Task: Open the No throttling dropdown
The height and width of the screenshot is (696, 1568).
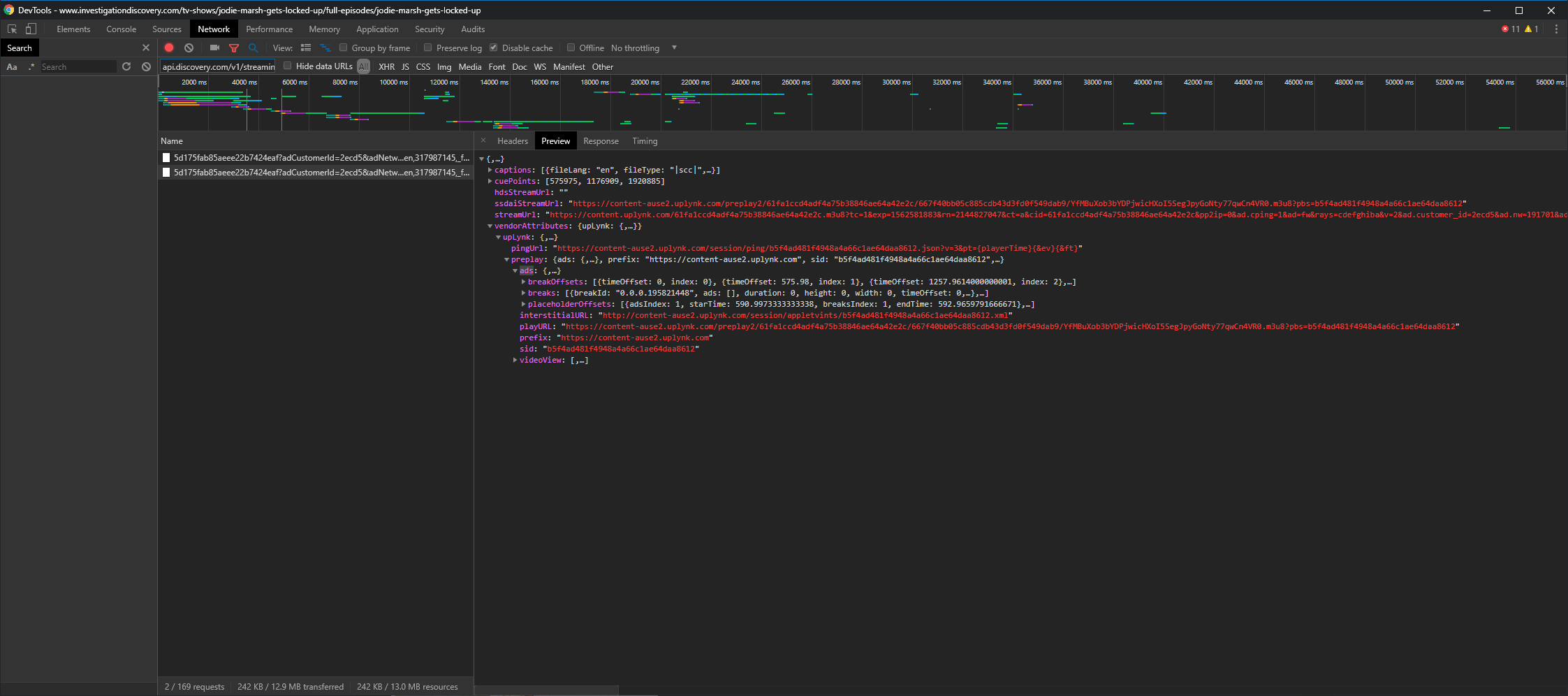Action: (641, 48)
